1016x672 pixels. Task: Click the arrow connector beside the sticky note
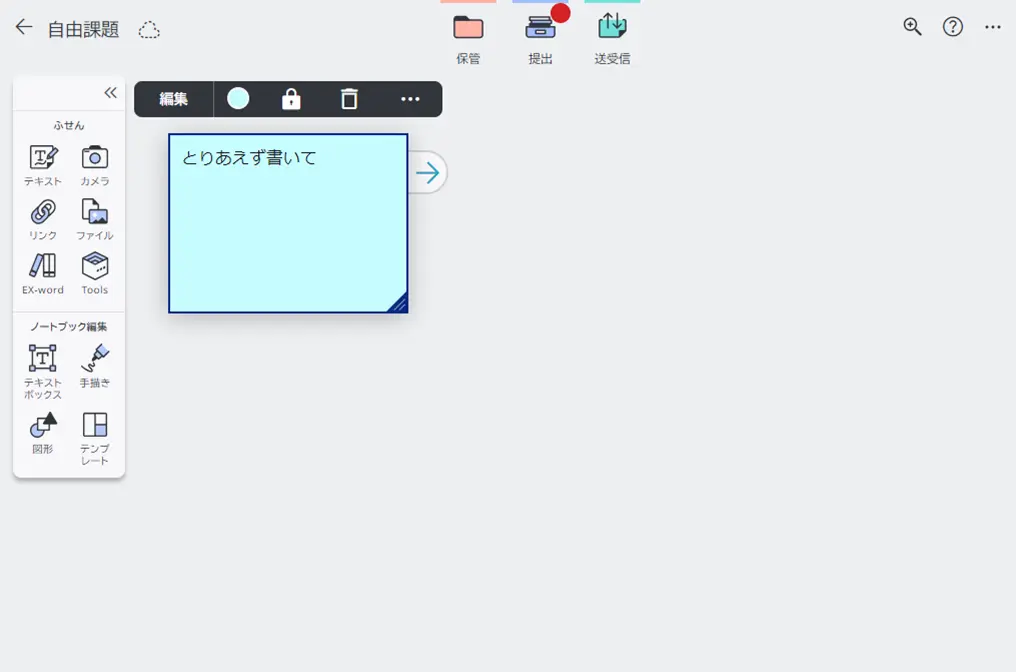428,173
